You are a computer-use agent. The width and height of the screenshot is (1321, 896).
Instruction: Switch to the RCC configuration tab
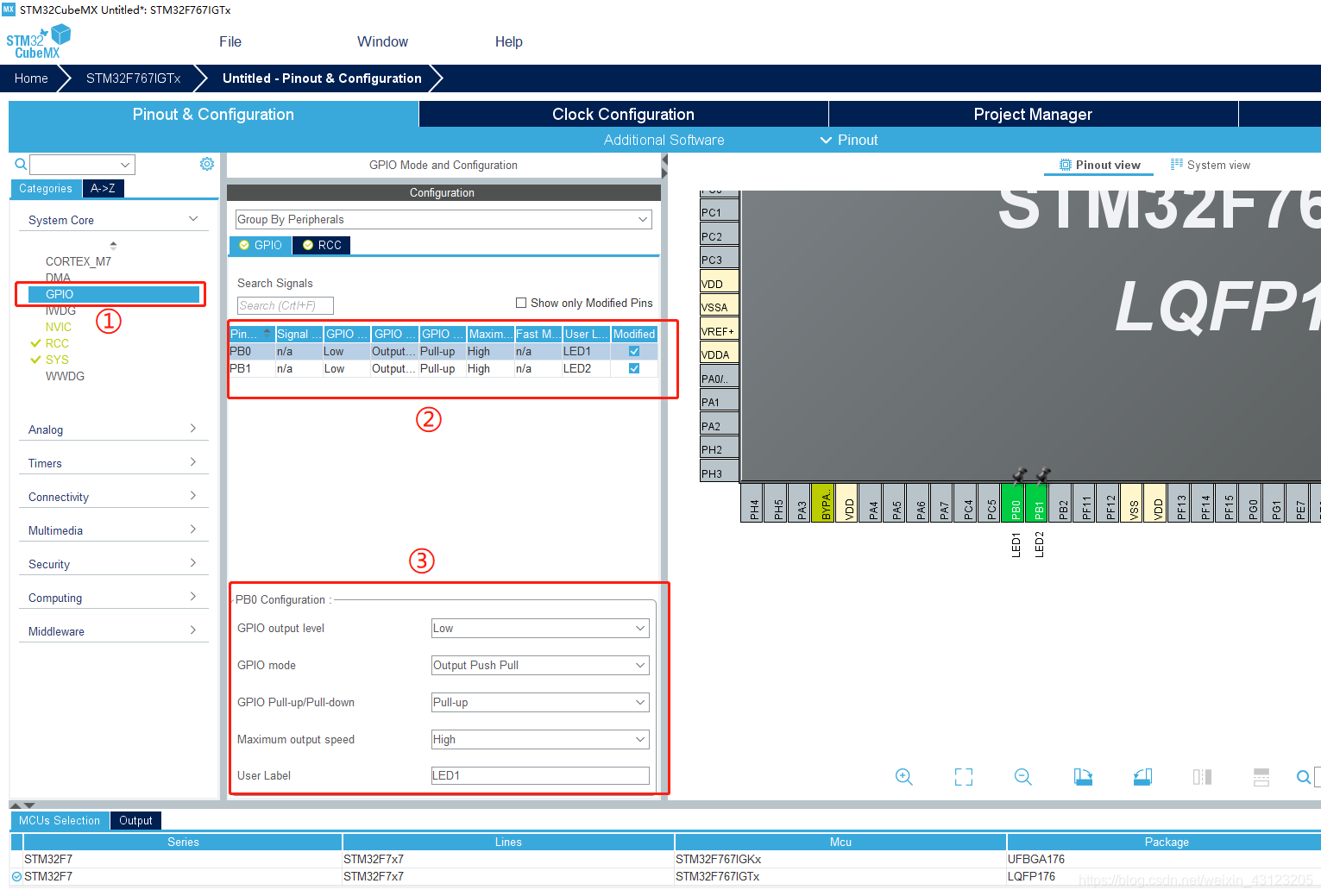[x=322, y=245]
